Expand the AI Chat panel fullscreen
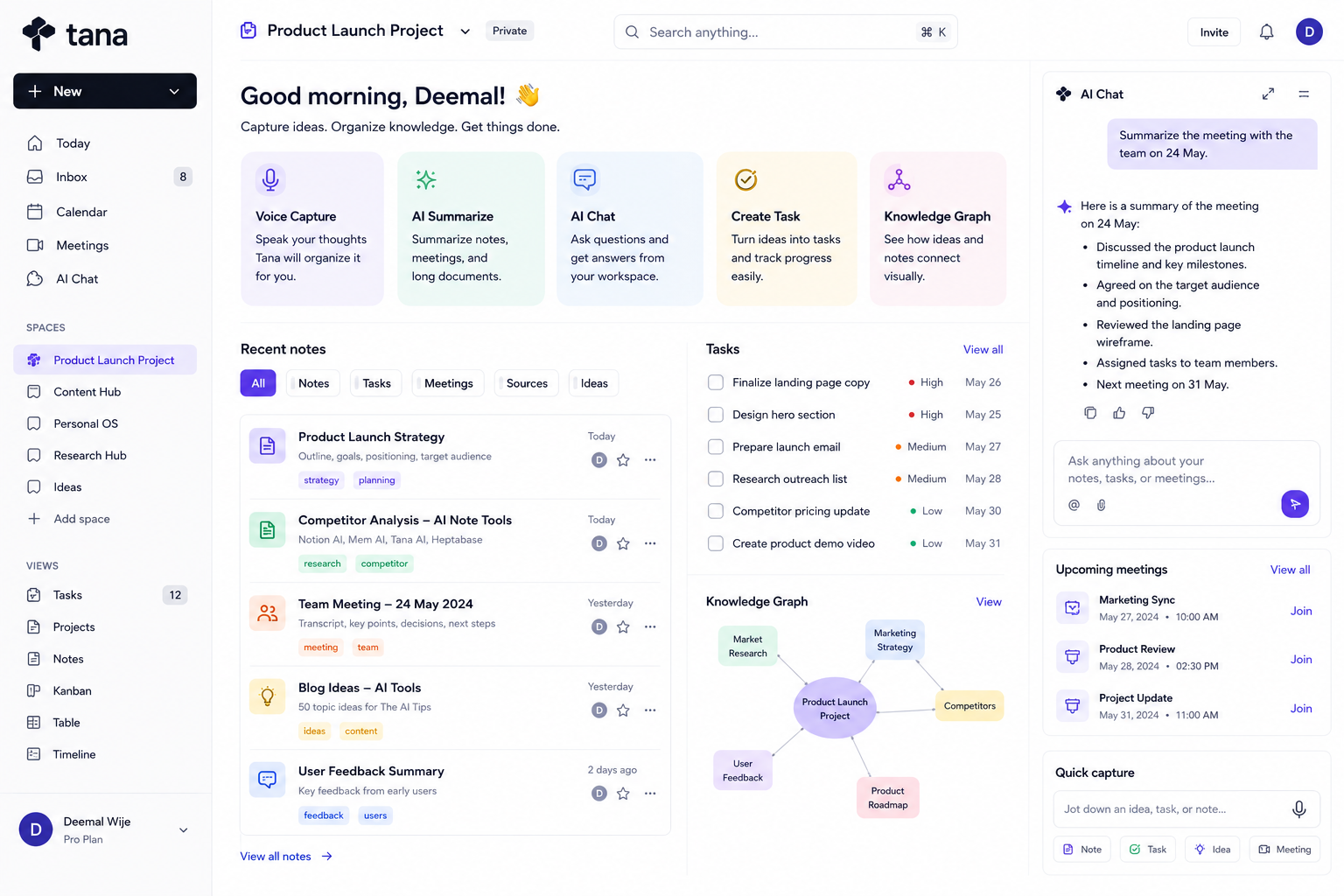The width and height of the screenshot is (1344, 896). tap(1268, 94)
